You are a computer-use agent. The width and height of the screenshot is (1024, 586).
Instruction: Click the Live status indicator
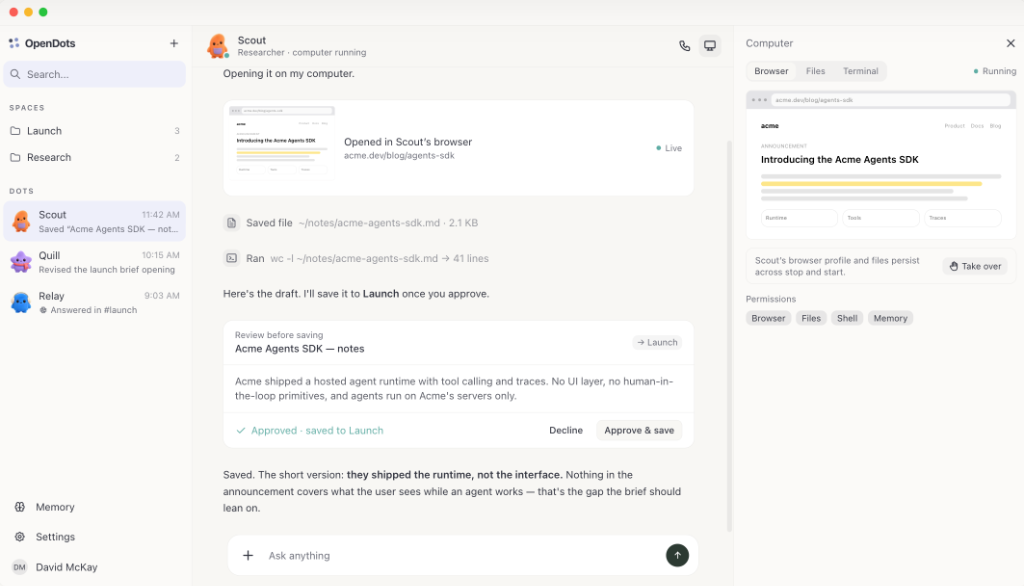click(669, 148)
